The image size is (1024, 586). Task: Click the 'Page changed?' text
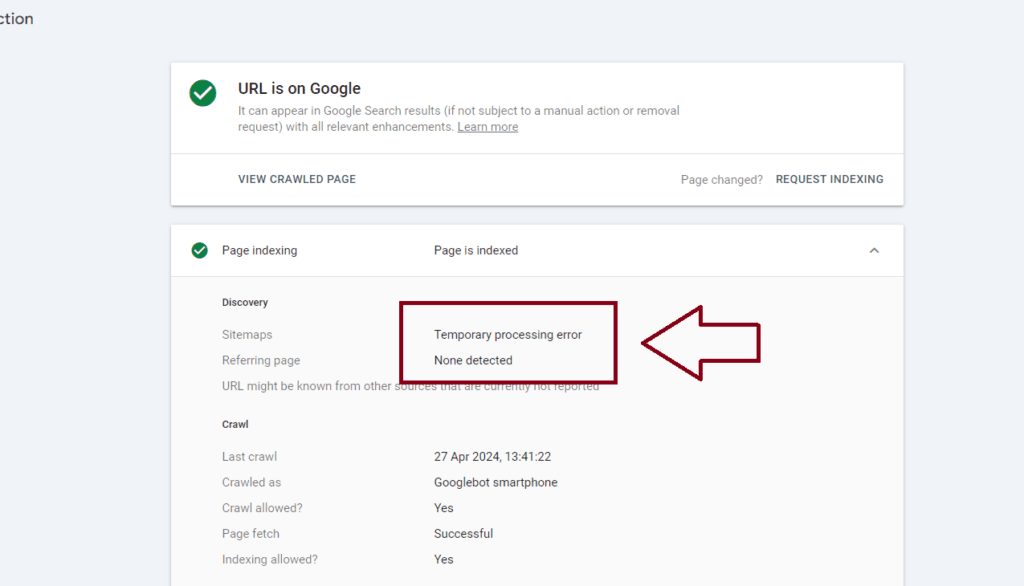coord(721,180)
